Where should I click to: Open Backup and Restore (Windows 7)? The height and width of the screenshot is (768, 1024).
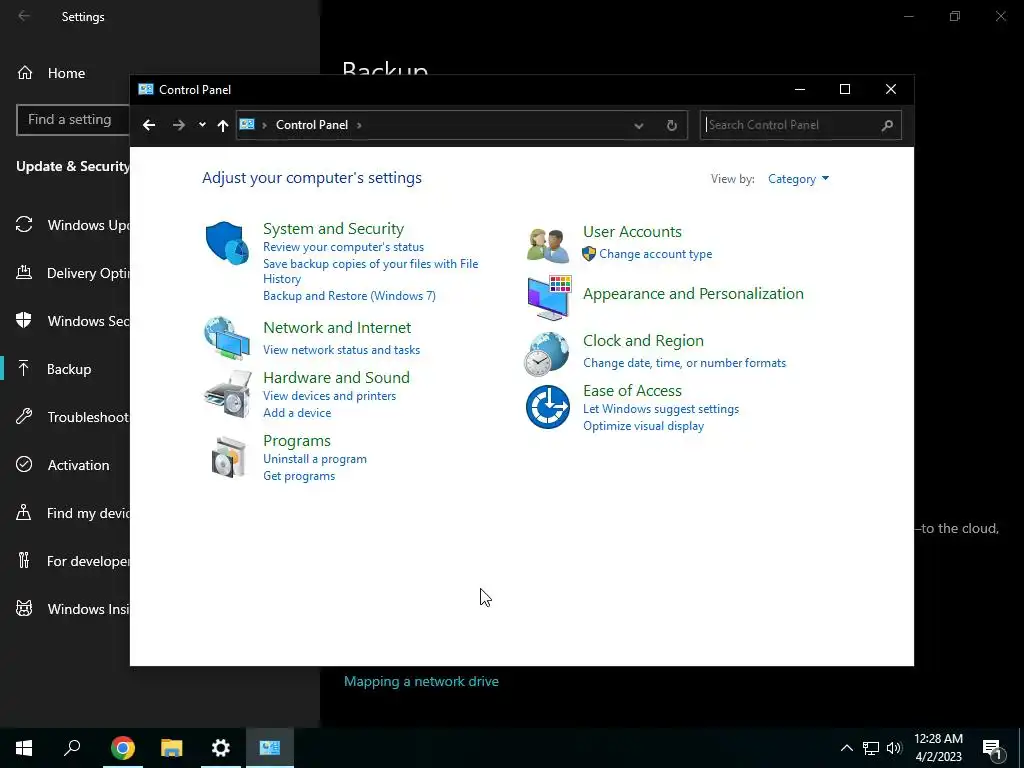point(349,296)
